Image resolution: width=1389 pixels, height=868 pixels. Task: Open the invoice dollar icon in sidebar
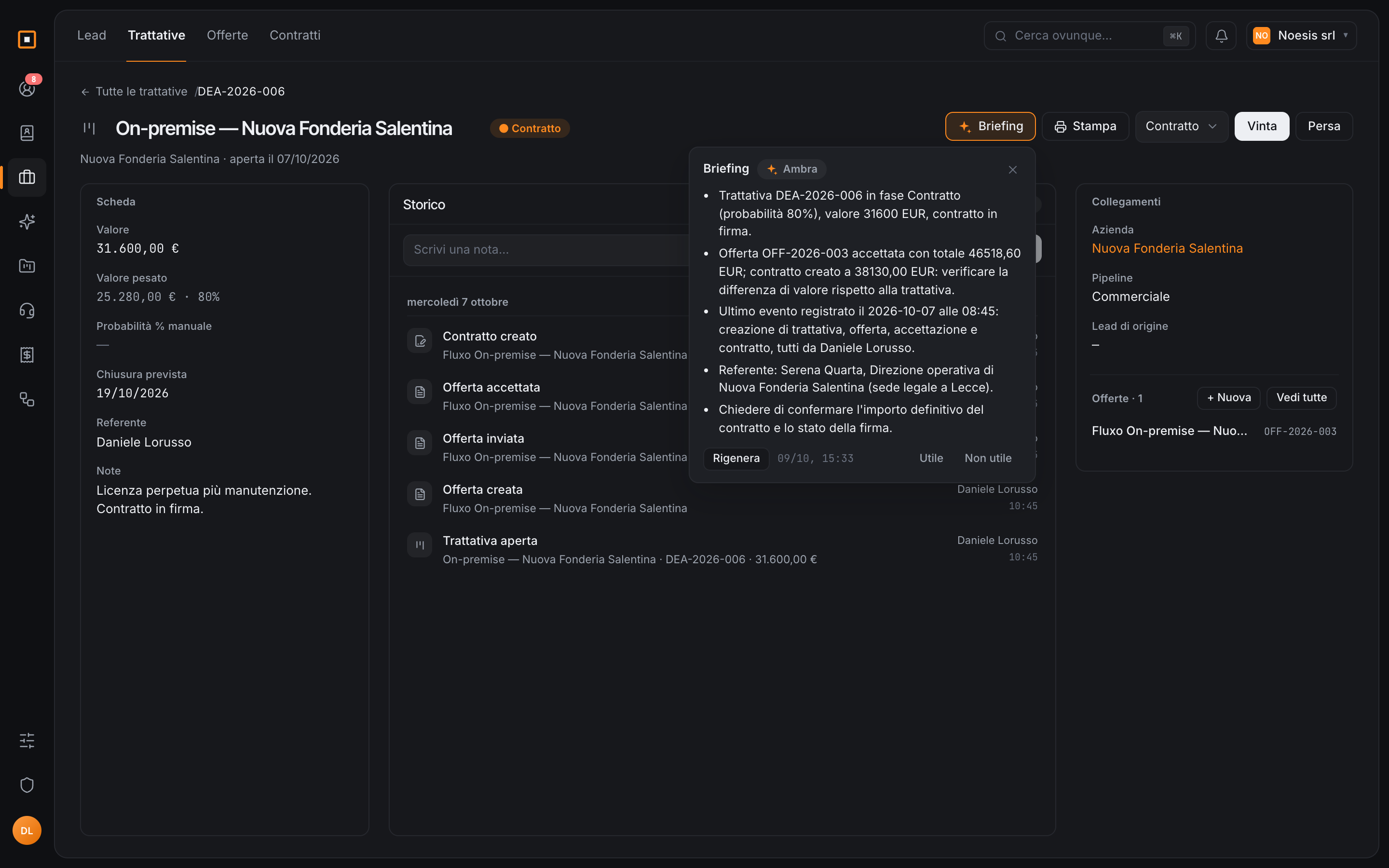(x=27, y=355)
